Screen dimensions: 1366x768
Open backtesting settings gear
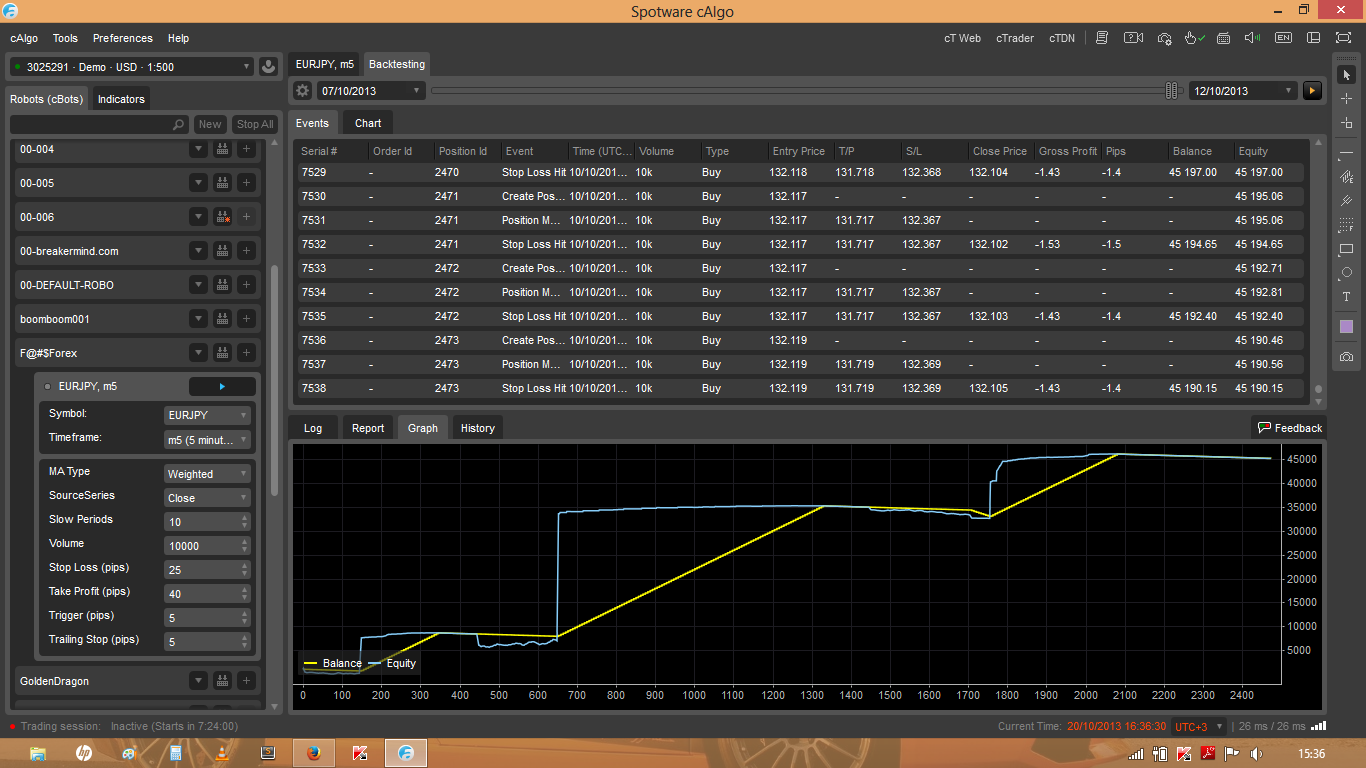coord(303,91)
